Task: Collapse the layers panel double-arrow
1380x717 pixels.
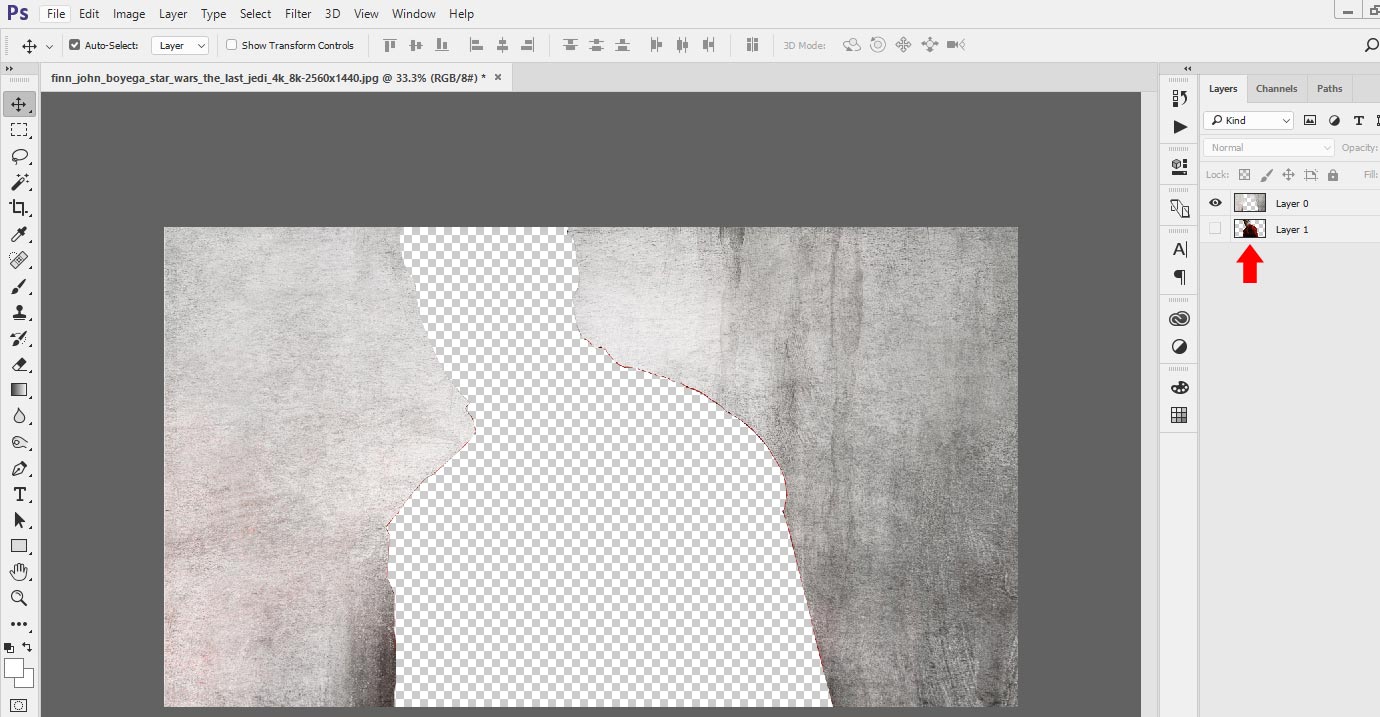Action: point(1188,69)
